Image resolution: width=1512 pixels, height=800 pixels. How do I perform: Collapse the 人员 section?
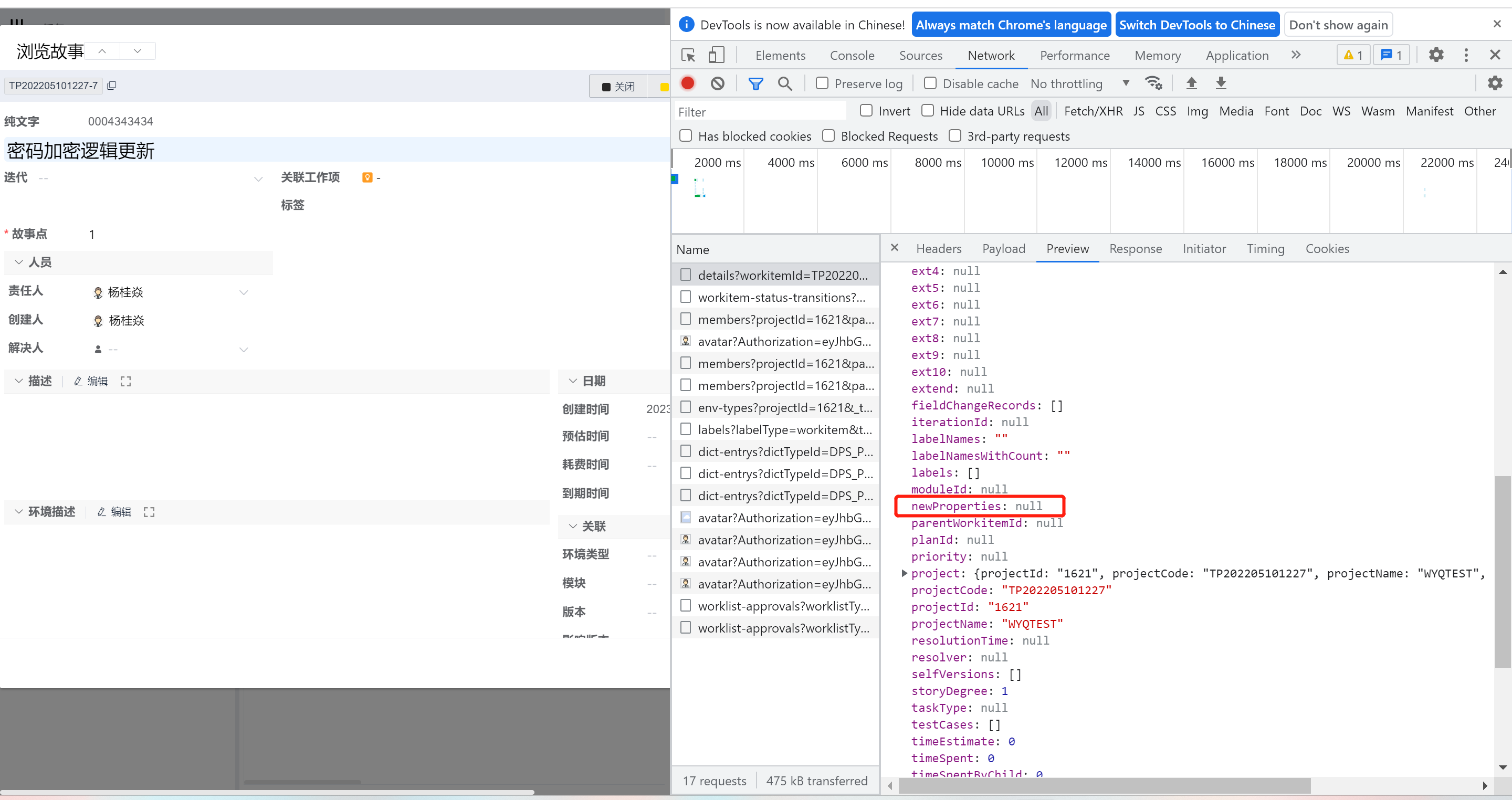pyautogui.click(x=19, y=262)
